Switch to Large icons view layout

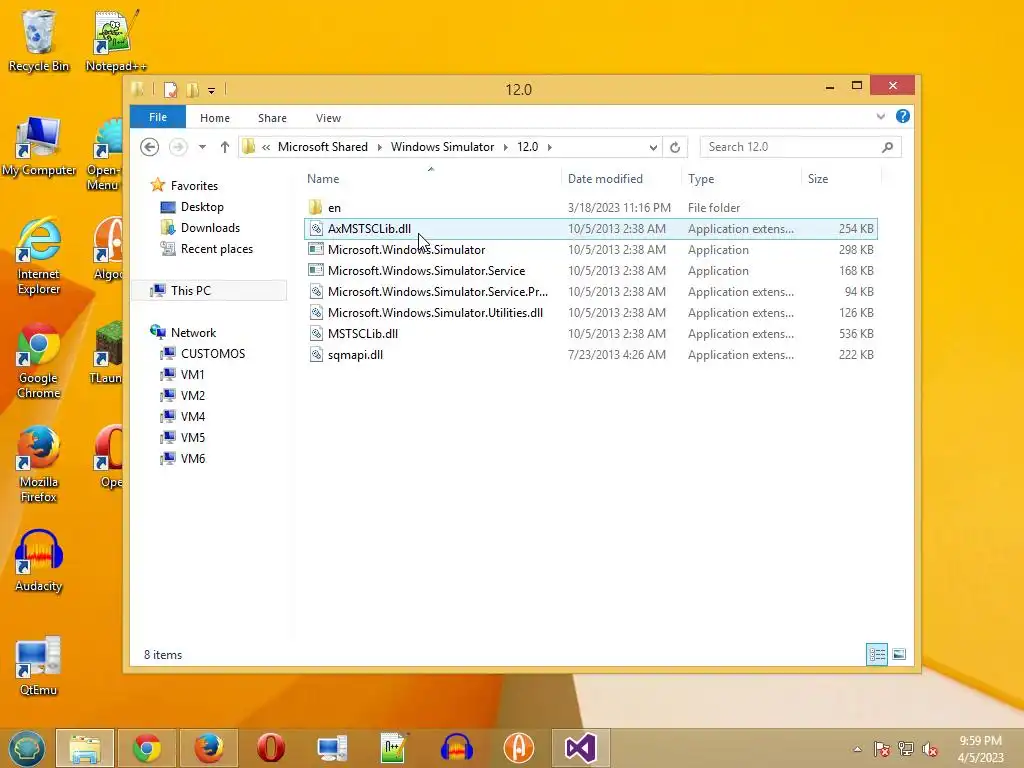pos(899,654)
